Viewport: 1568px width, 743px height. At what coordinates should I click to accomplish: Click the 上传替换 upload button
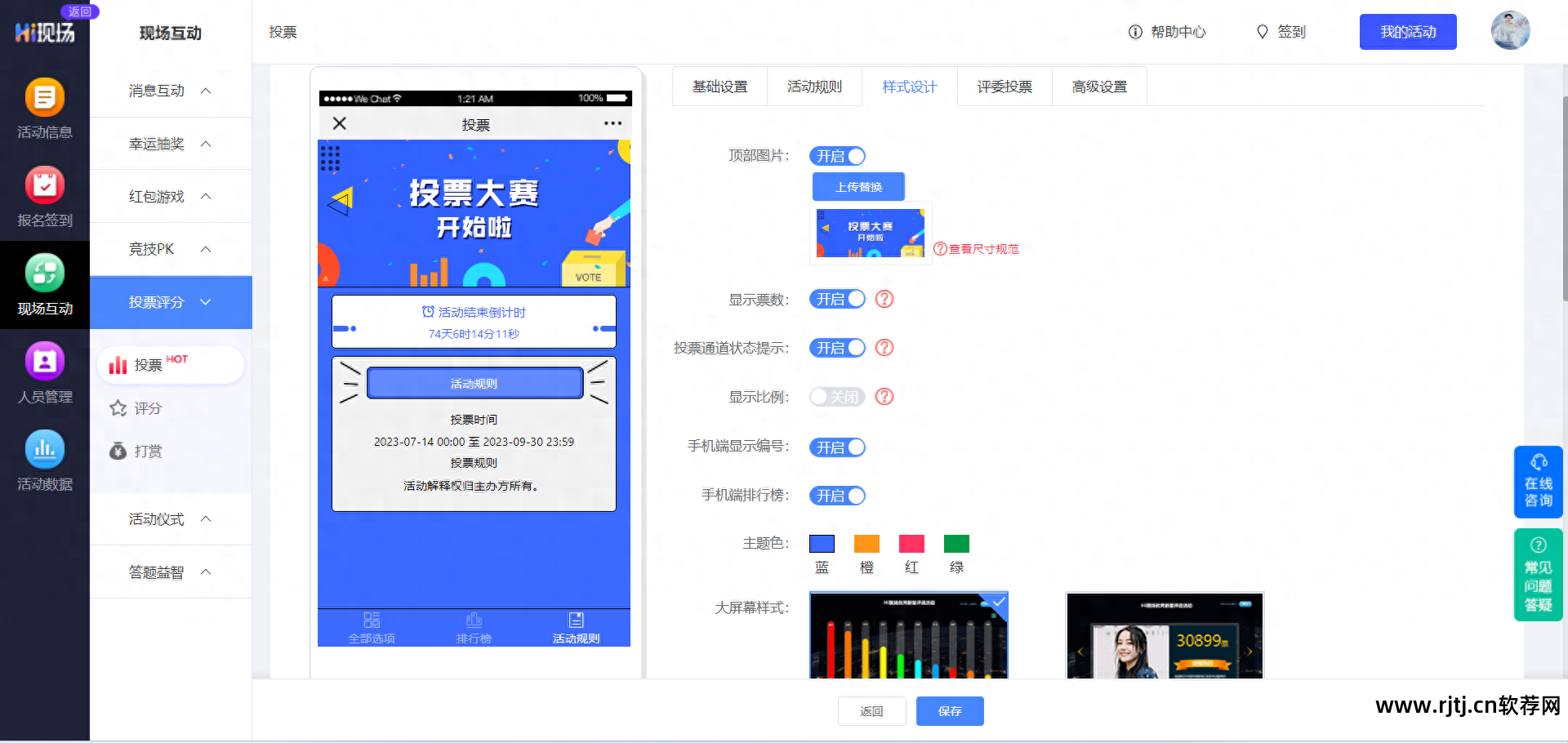858,186
